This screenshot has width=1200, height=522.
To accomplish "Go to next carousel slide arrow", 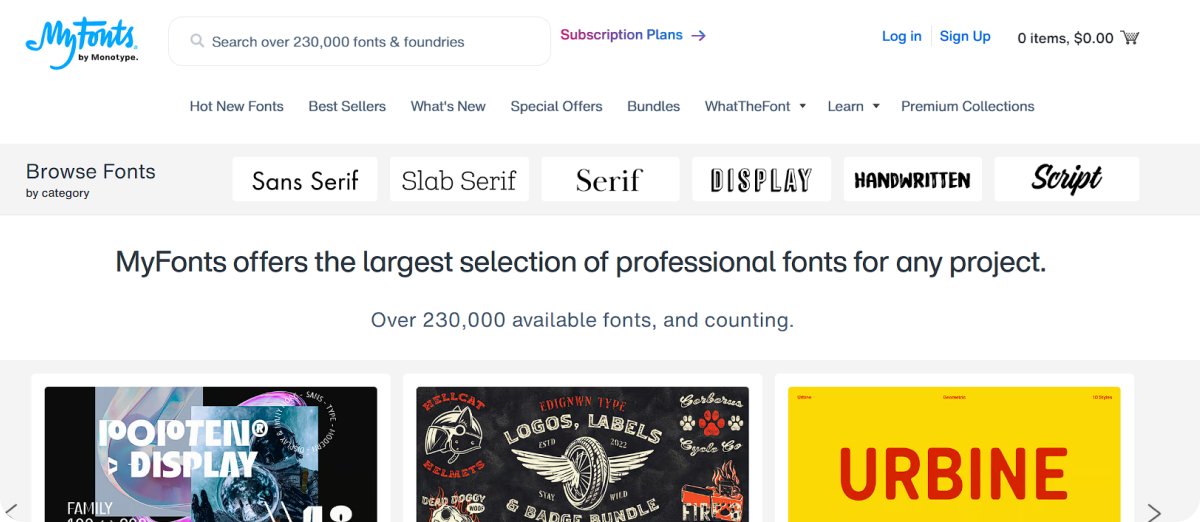I will tap(1154, 511).
